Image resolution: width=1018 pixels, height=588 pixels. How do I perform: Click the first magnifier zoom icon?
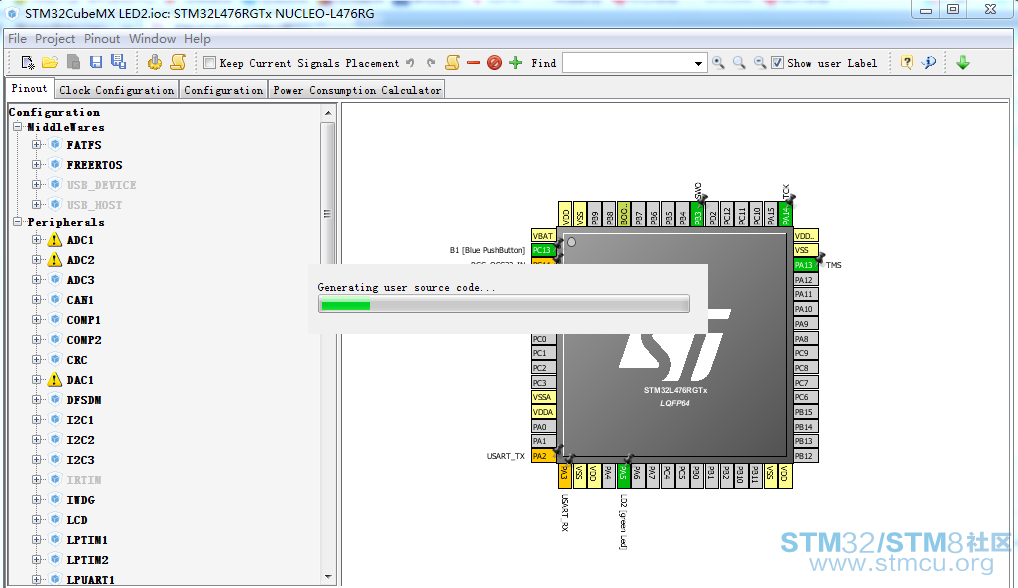[718, 63]
